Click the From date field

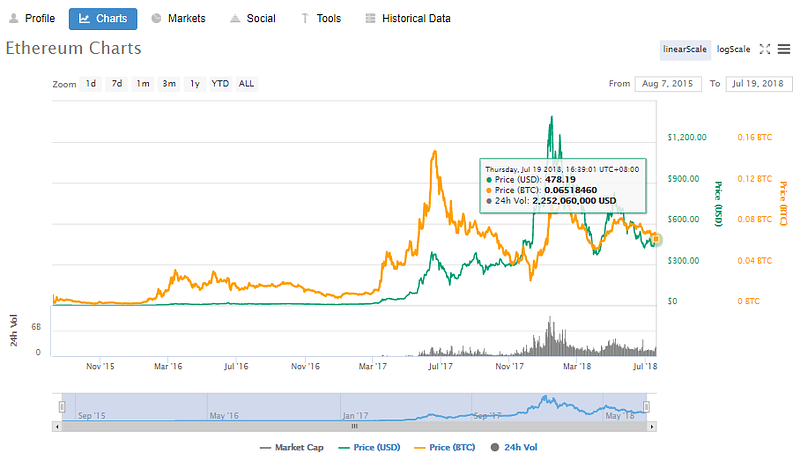pyautogui.click(x=668, y=84)
